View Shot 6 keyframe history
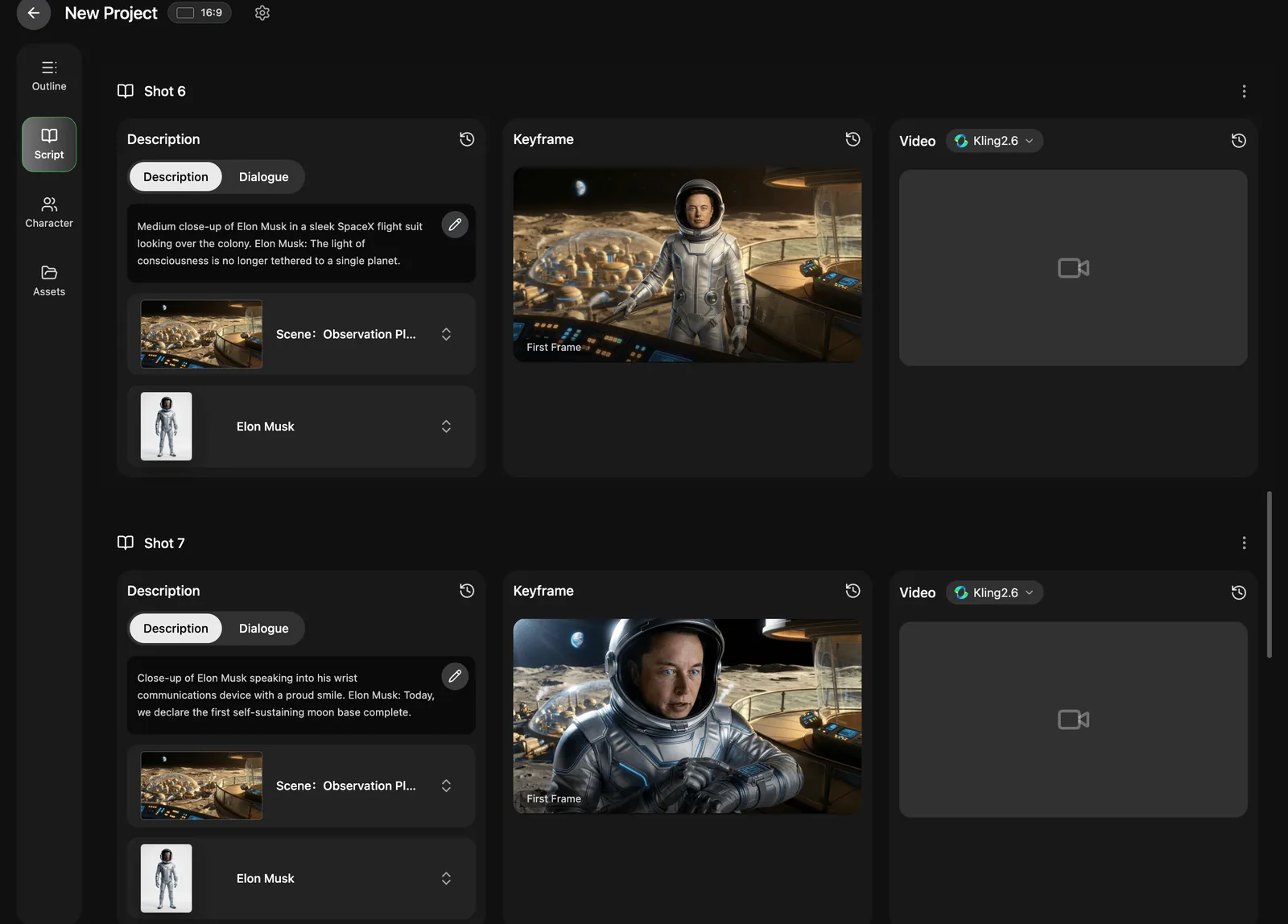The width and height of the screenshot is (1288, 924). pyautogui.click(x=852, y=139)
